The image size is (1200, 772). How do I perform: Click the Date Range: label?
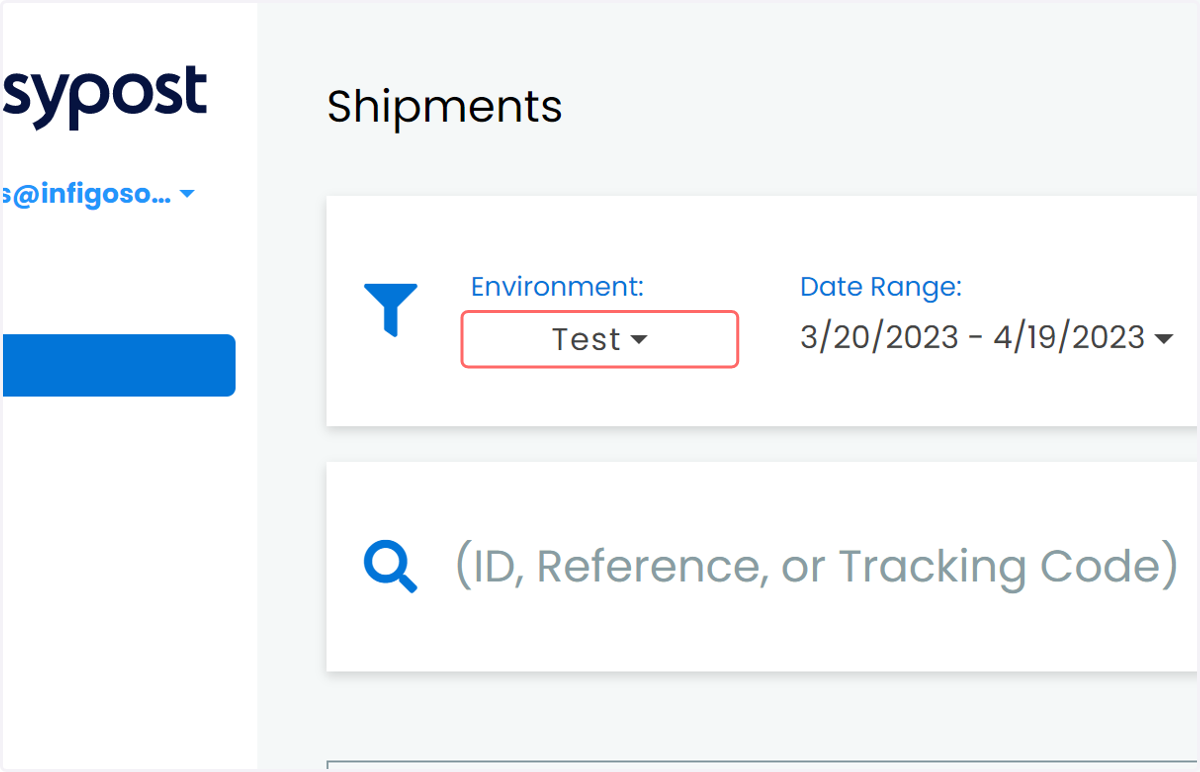(881, 287)
